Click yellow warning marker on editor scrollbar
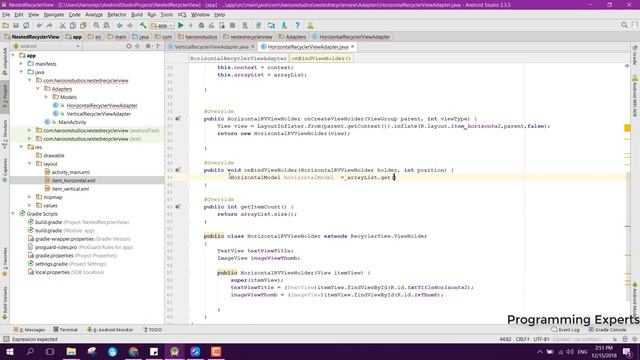The image size is (640, 360). 627,128
